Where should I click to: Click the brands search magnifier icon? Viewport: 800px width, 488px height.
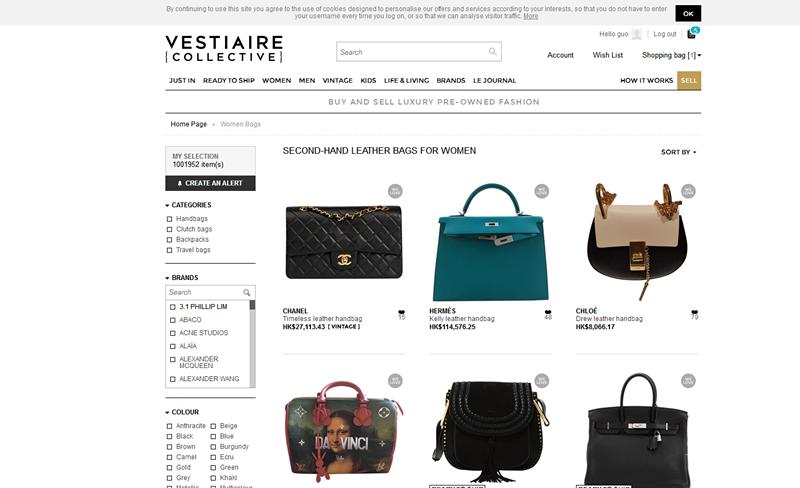point(246,292)
